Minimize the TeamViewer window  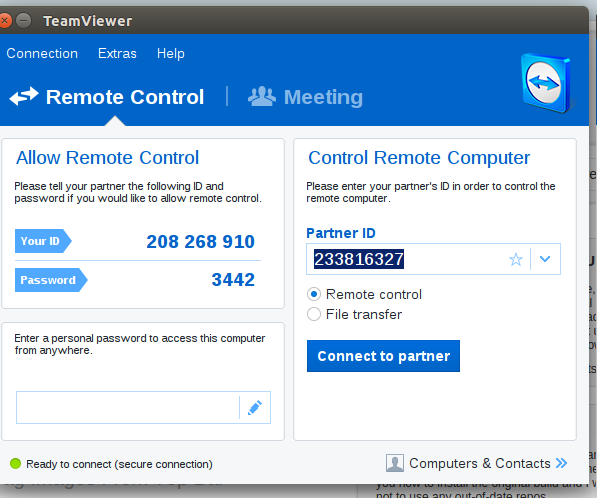24,21
